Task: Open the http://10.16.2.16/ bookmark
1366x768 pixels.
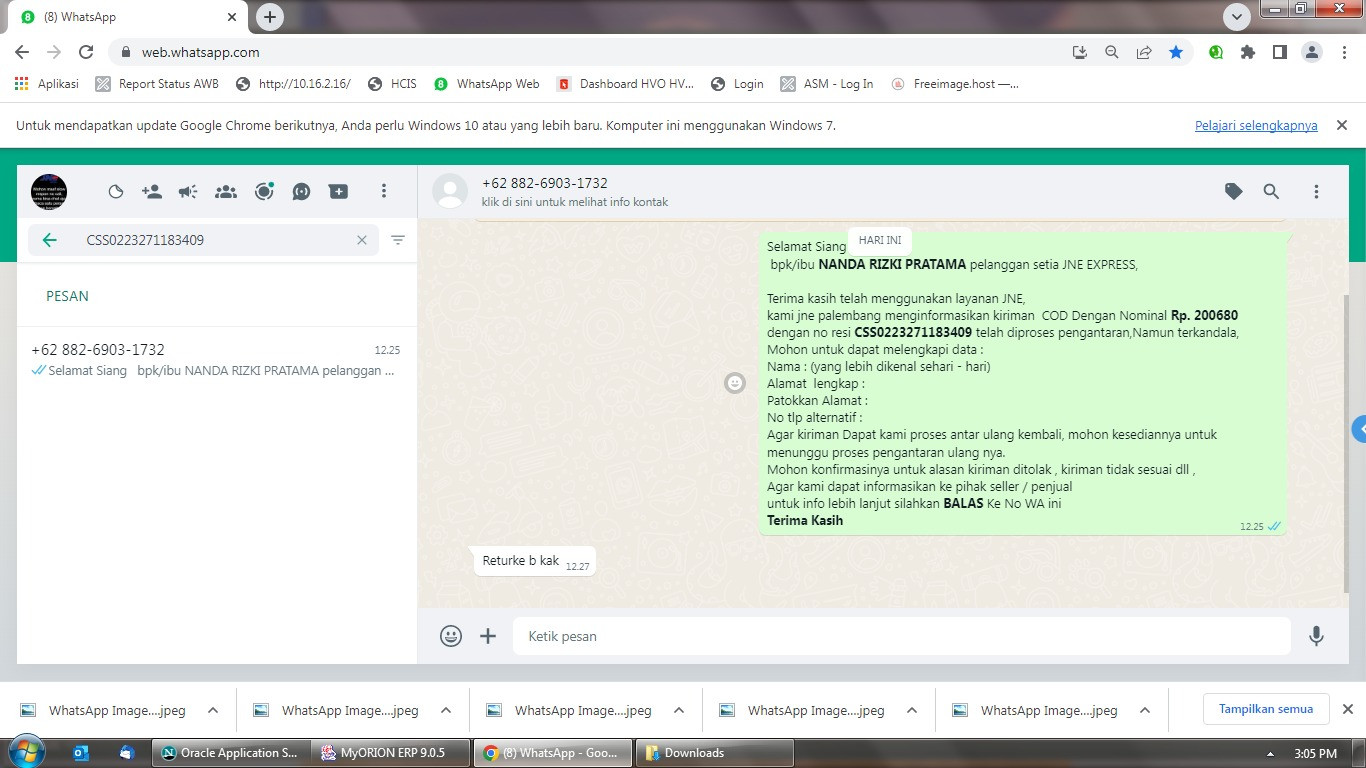Action: click(x=293, y=84)
